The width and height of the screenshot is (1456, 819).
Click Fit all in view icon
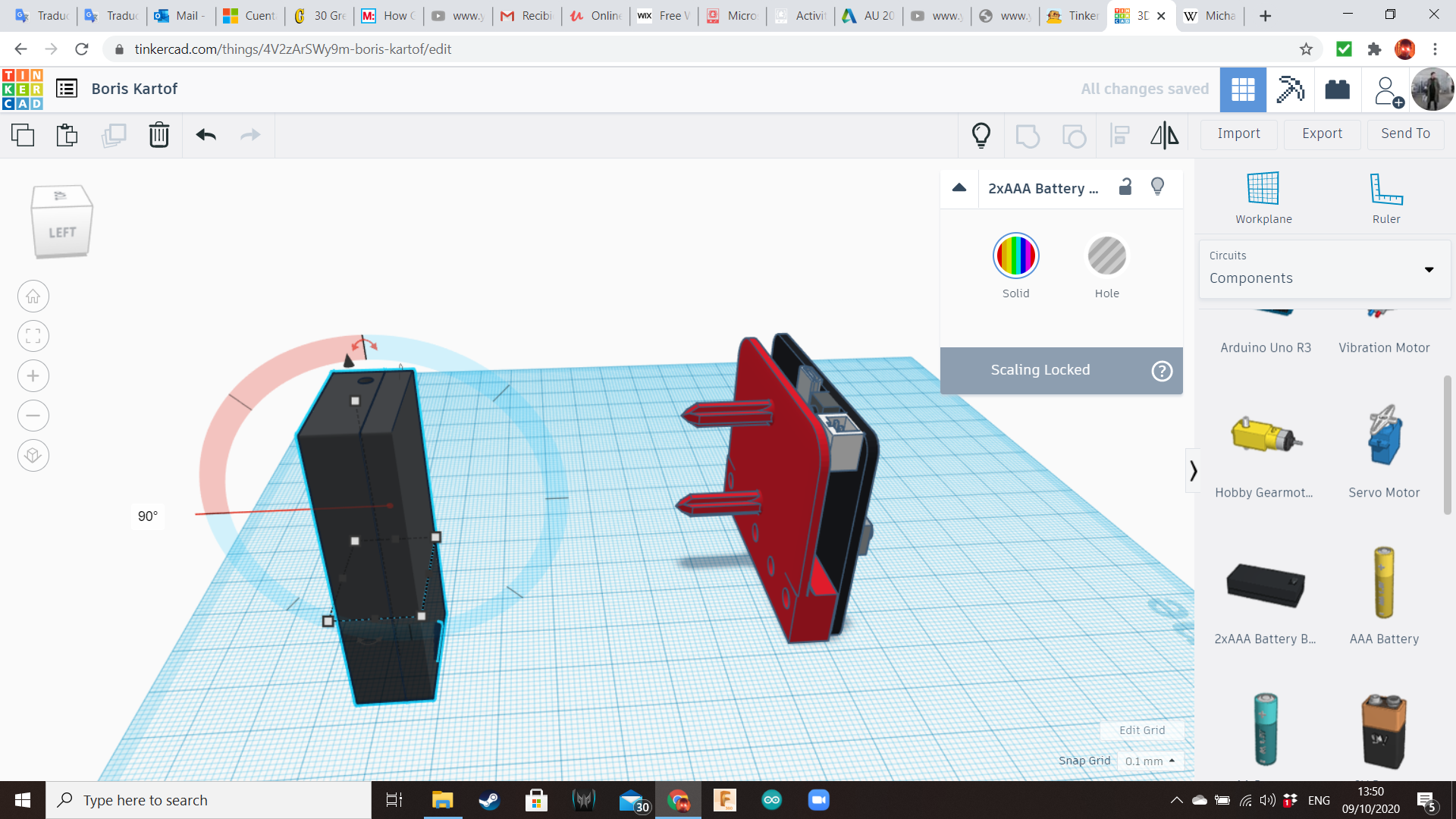[33, 336]
